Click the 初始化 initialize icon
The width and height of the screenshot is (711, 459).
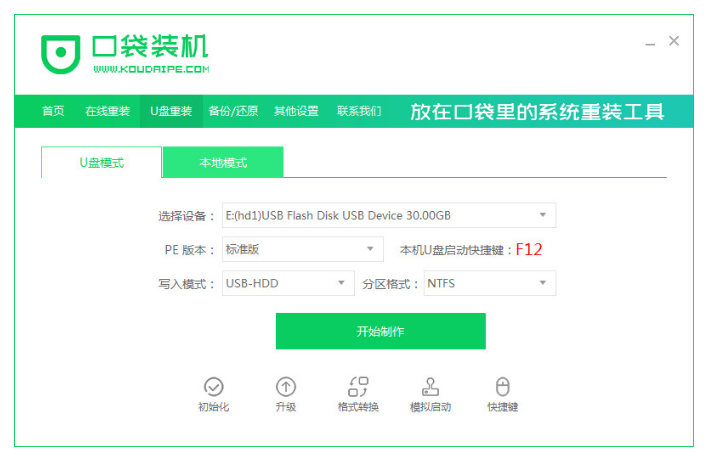[x=214, y=387]
